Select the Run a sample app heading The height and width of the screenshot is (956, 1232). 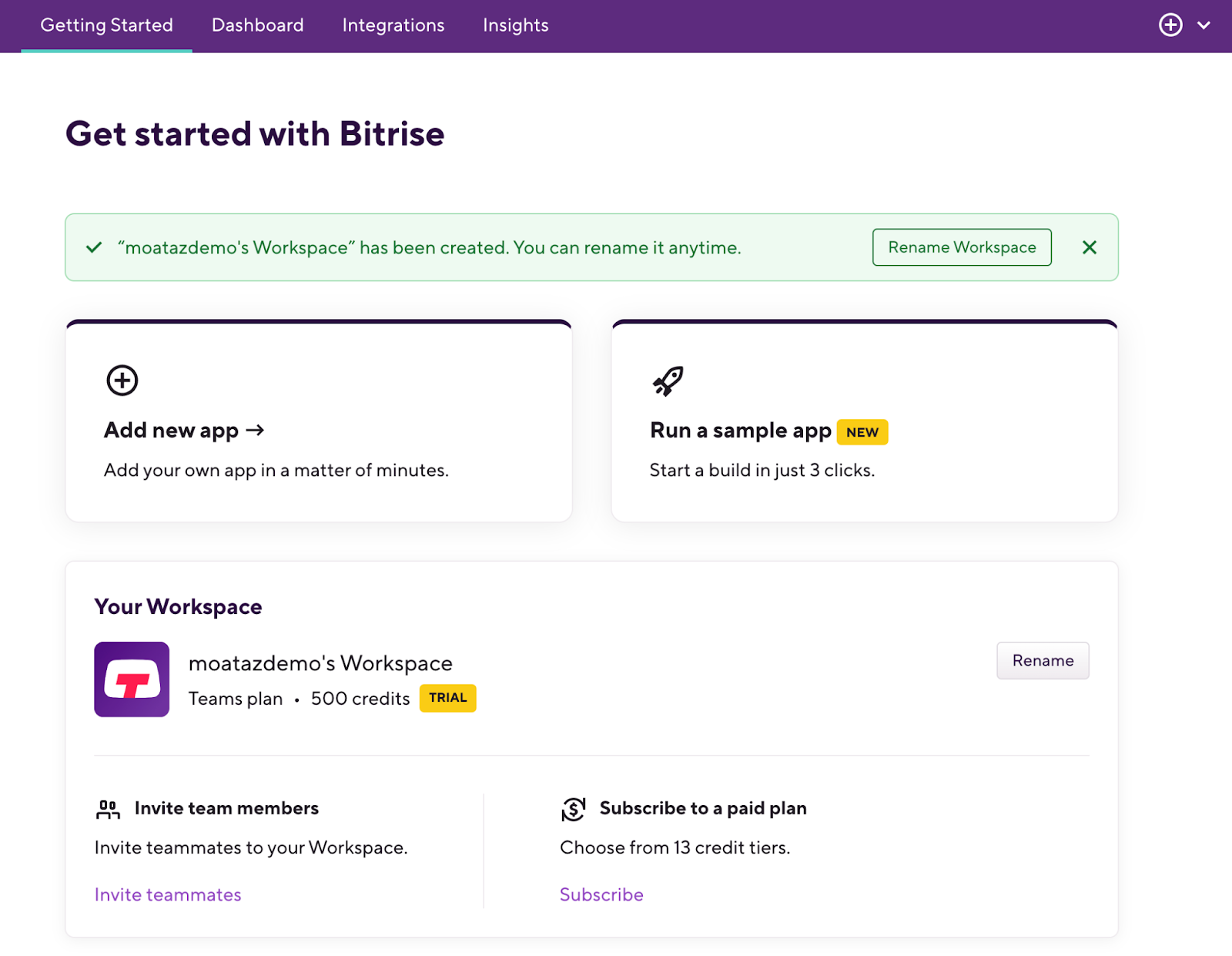click(x=740, y=430)
